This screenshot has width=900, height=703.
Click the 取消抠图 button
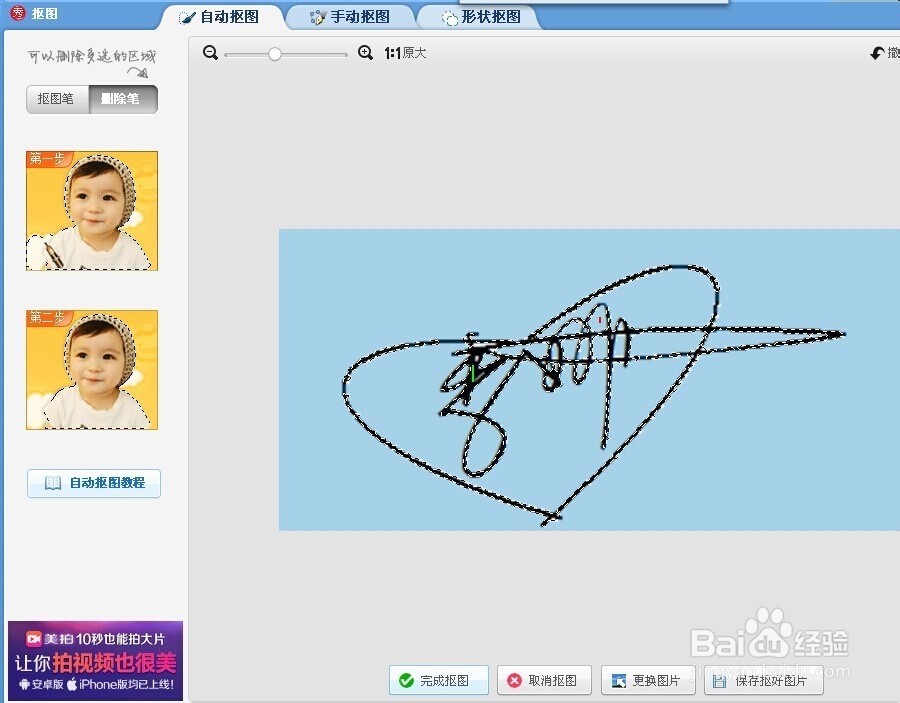pos(544,680)
